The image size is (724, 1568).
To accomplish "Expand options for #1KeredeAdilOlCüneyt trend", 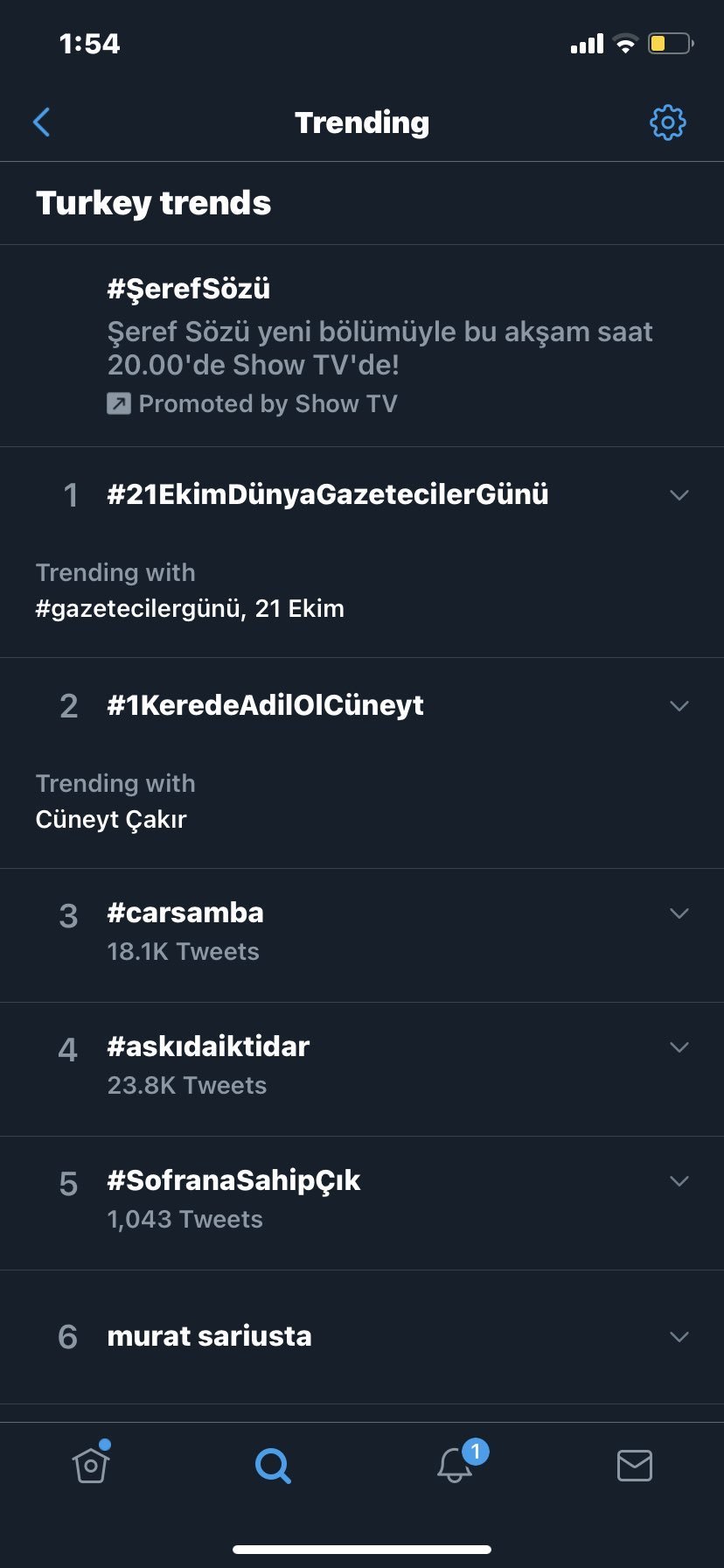I will pyautogui.click(x=679, y=706).
